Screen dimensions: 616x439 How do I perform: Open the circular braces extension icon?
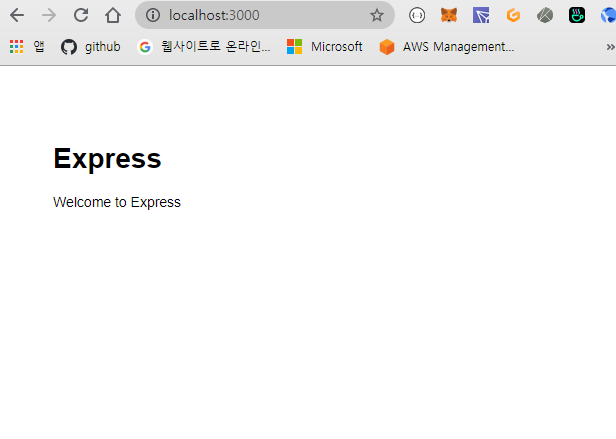tap(417, 15)
